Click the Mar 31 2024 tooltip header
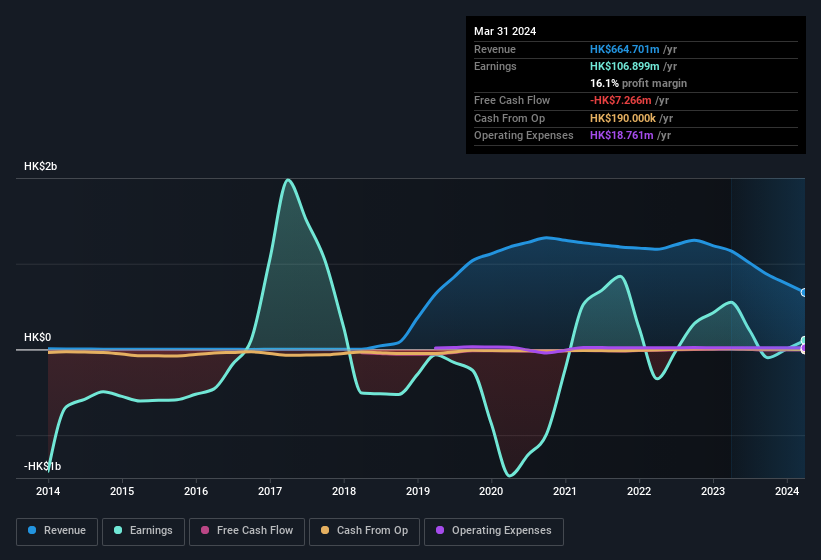The height and width of the screenshot is (560, 821). click(x=505, y=31)
